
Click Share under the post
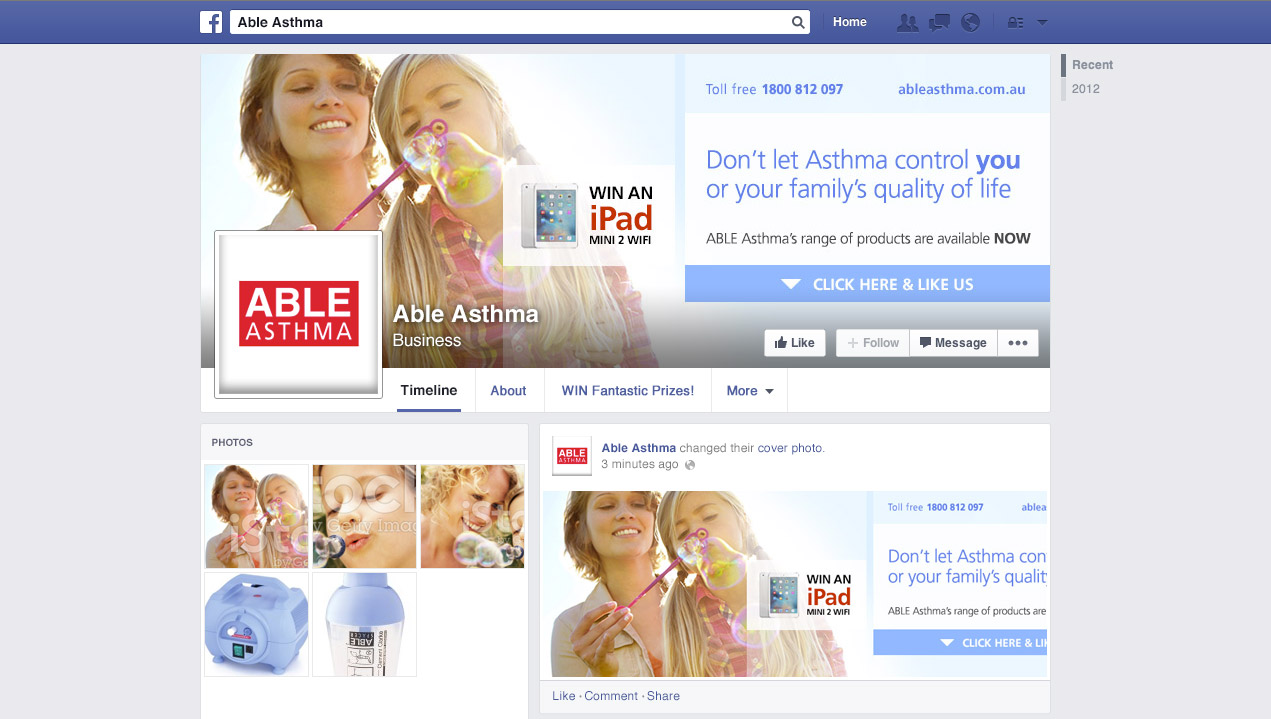[x=663, y=696]
